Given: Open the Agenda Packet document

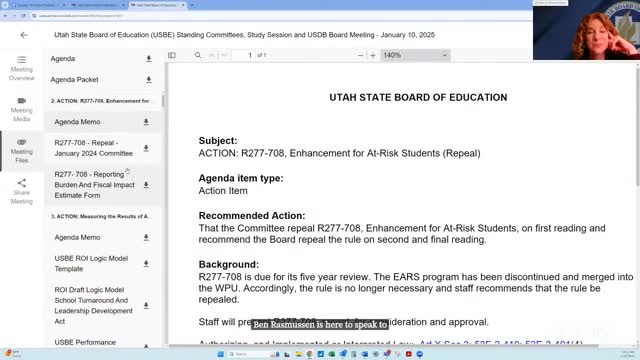Looking at the screenshot, I should [74, 80].
